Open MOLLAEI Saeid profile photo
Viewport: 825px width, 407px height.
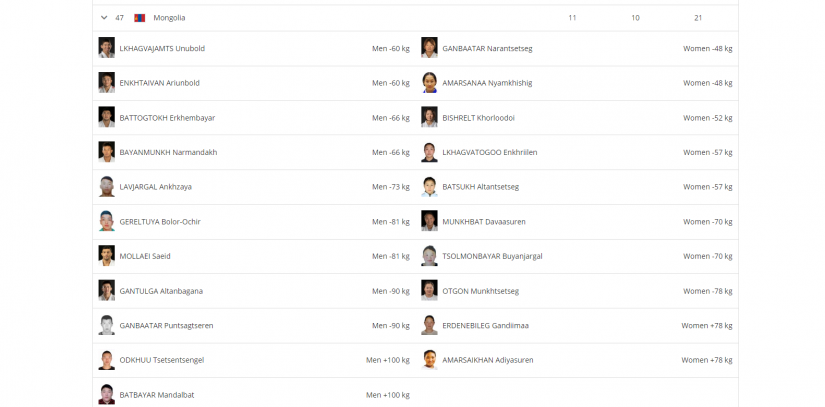[x=106, y=256]
